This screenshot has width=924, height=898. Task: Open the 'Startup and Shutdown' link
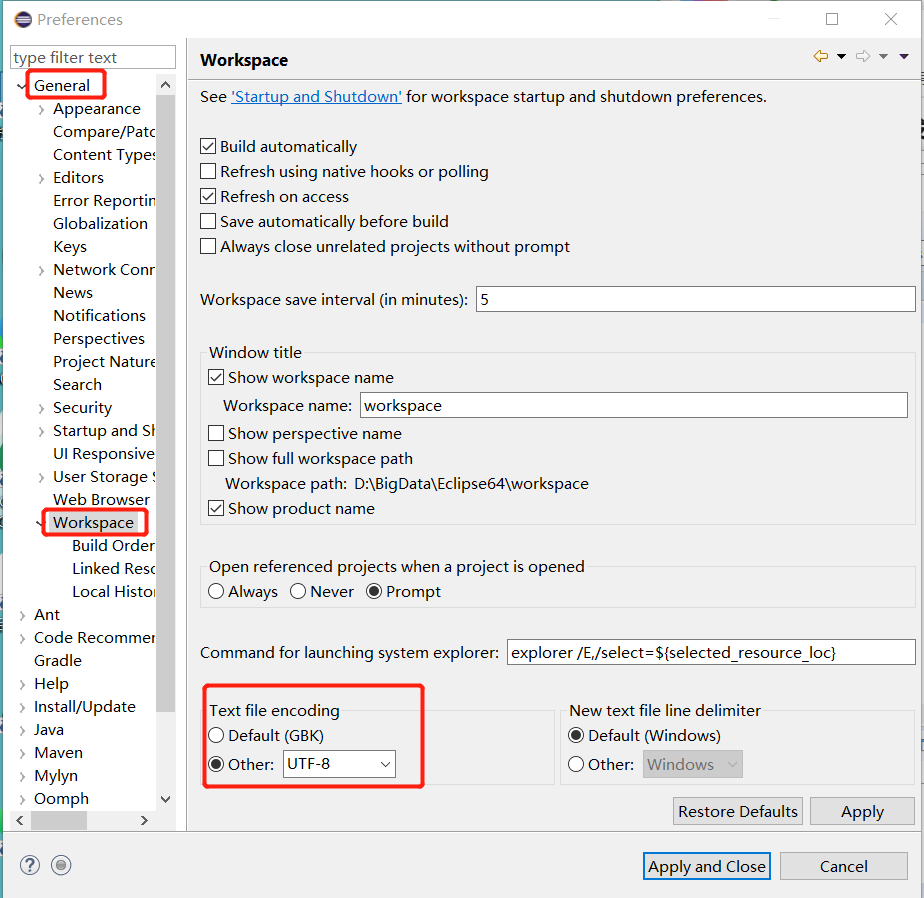coord(316,97)
